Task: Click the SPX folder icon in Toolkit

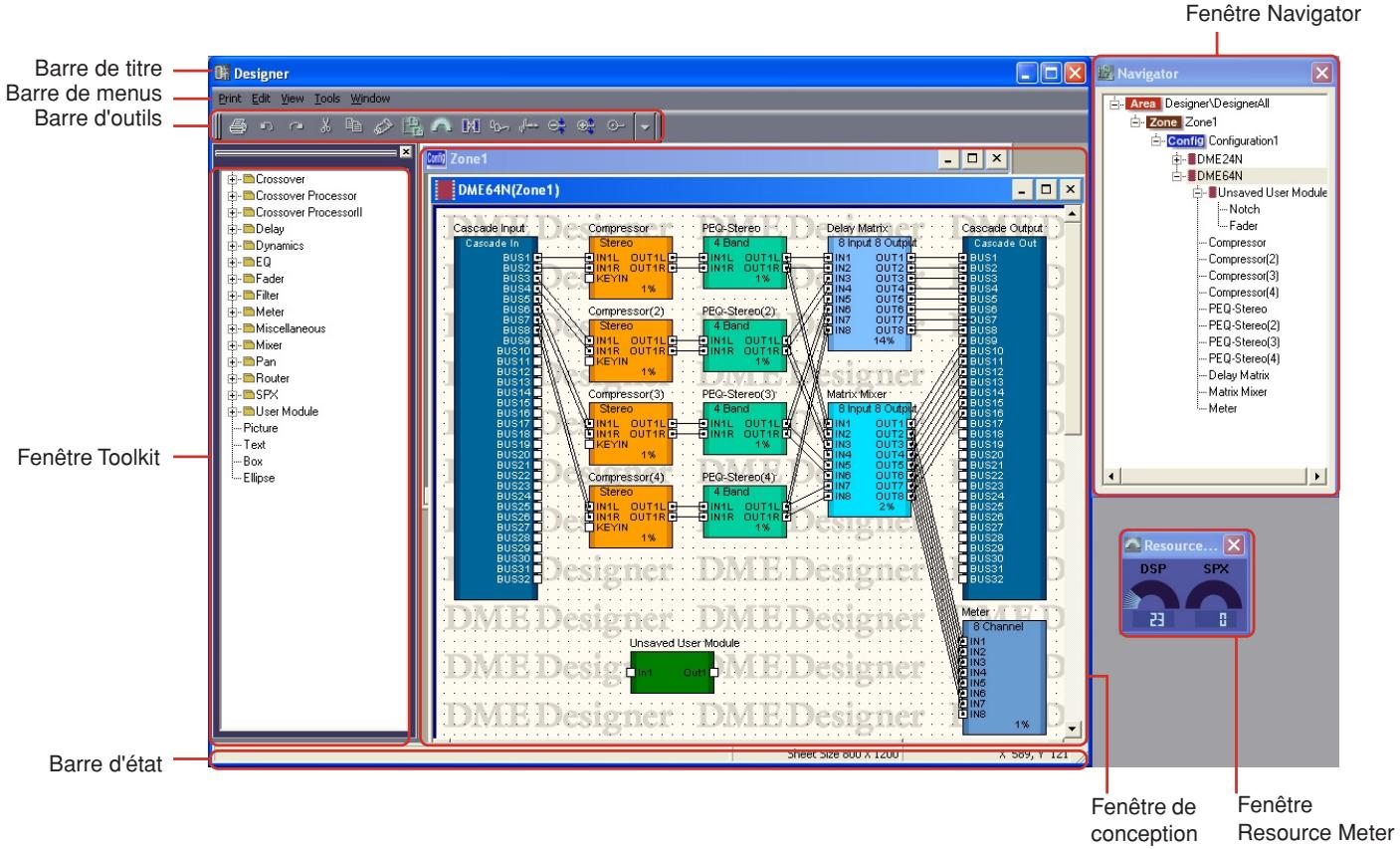Action: click(248, 395)
